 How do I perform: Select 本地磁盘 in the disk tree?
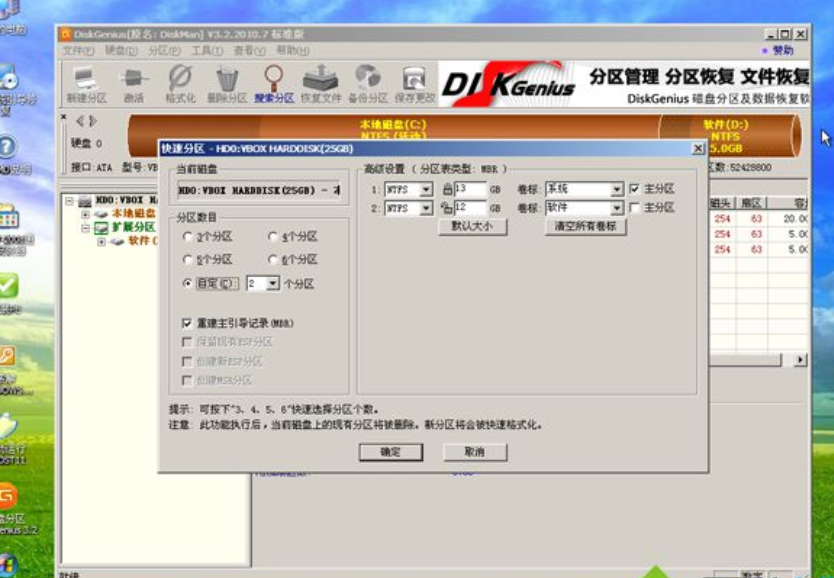[x=134, y=213]
